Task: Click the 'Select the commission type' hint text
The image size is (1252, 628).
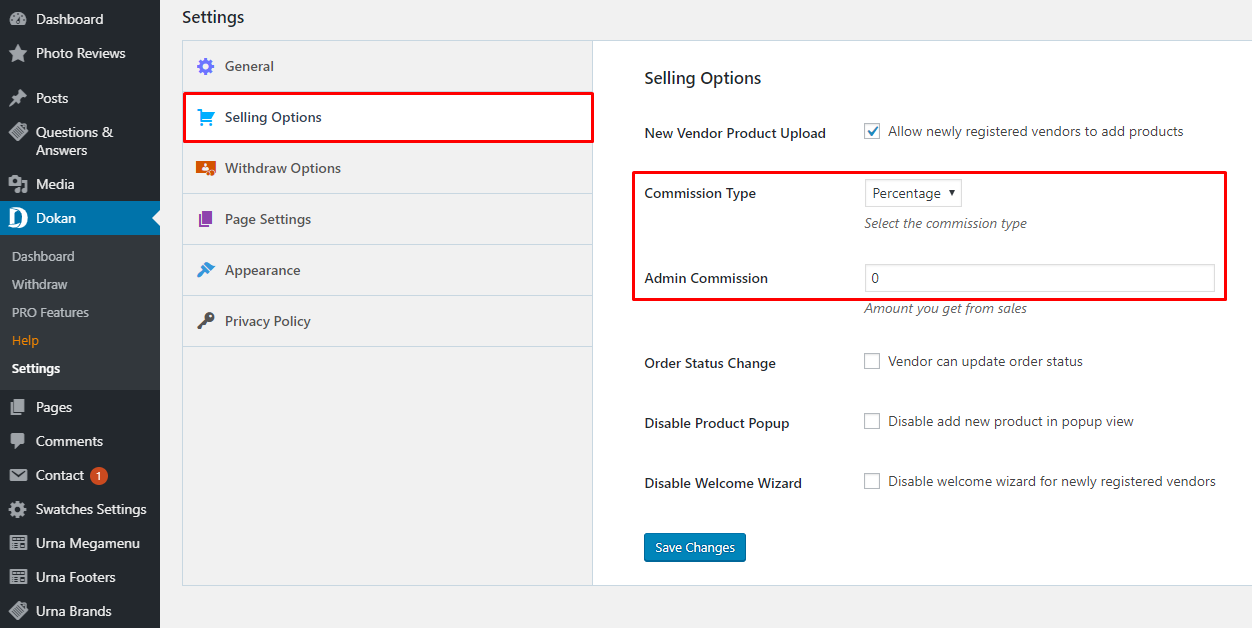Action: pyautogui.click(x=945, y=223)
